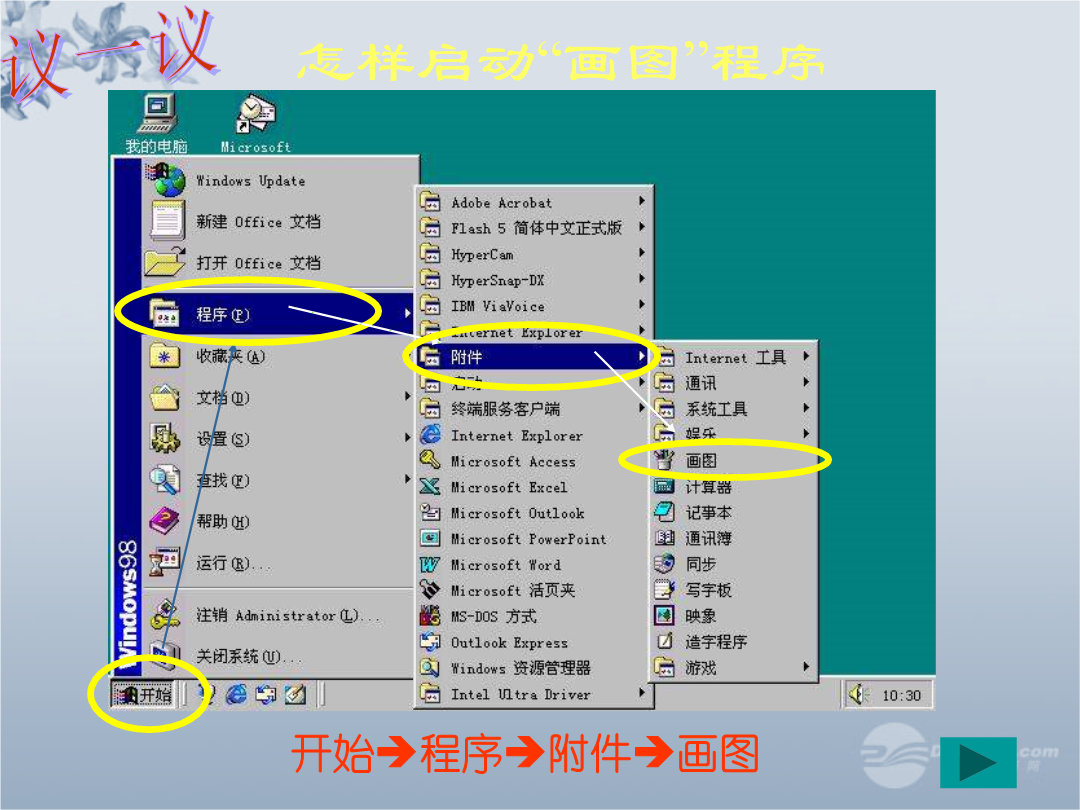The width and height of the screenshot is (1080, 810).
Task: Click the 新建 Office 文档 icon
Action: (167, 221)
